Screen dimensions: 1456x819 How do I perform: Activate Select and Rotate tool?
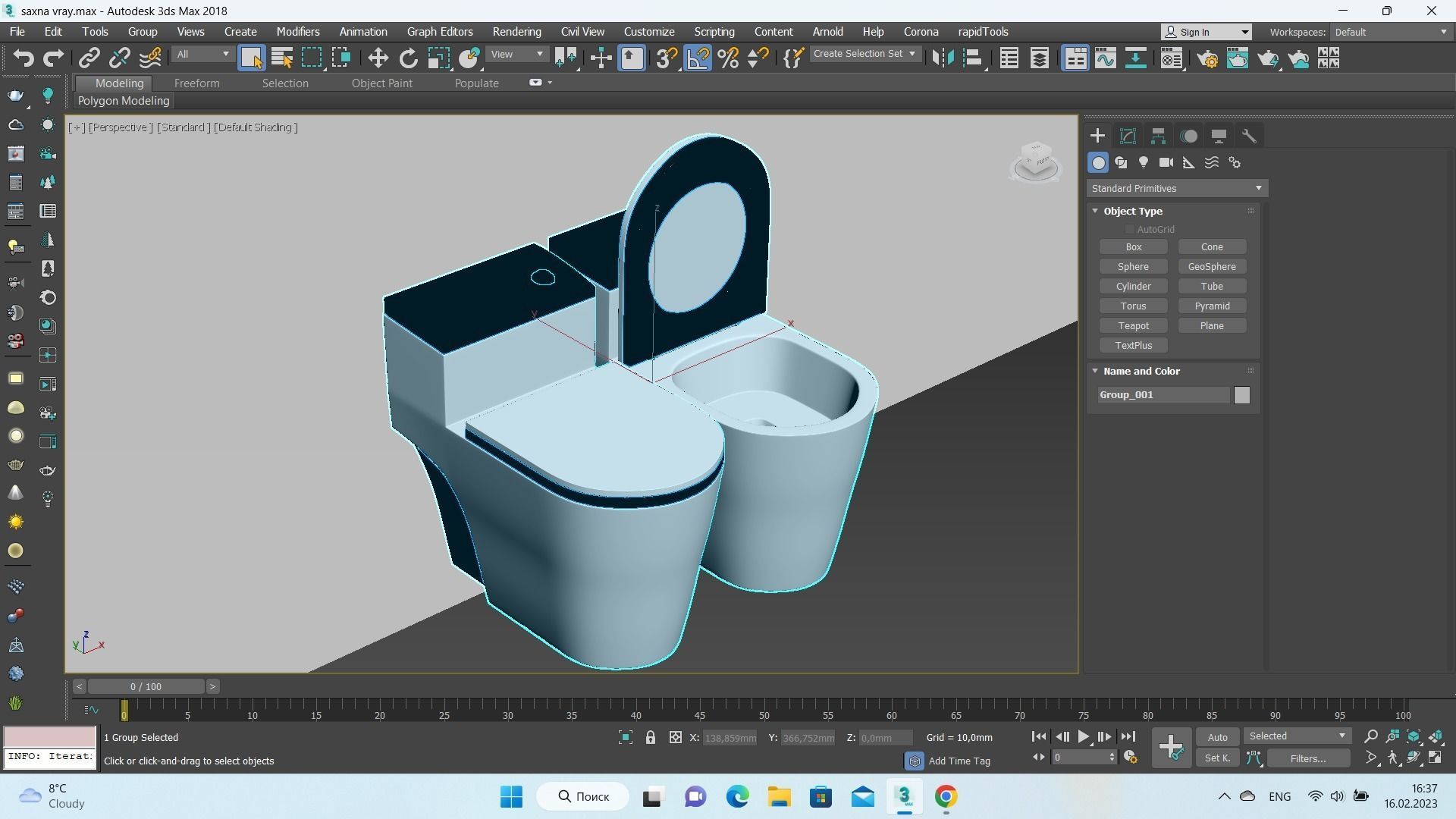(408, 58)
